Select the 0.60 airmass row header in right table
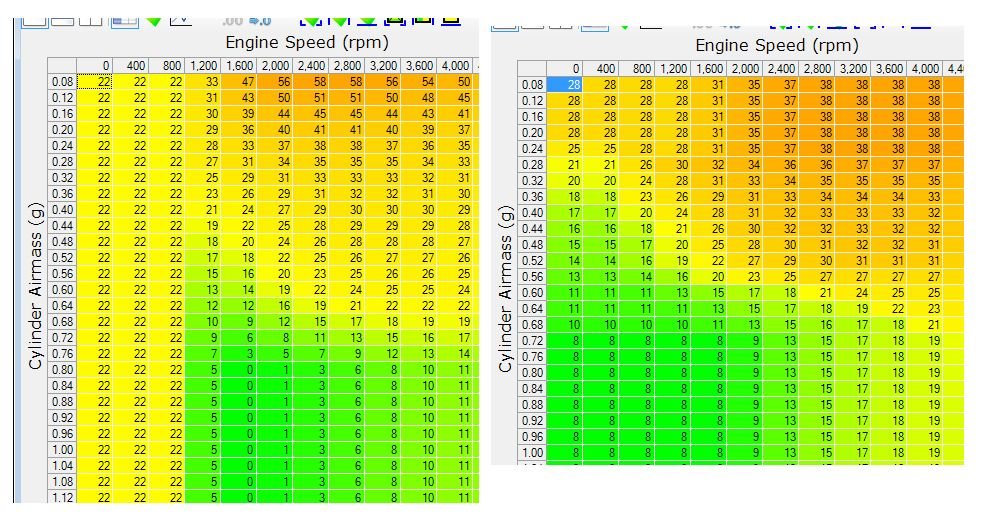The height and width of the screenshot is (527, 981). coord(532,292)
